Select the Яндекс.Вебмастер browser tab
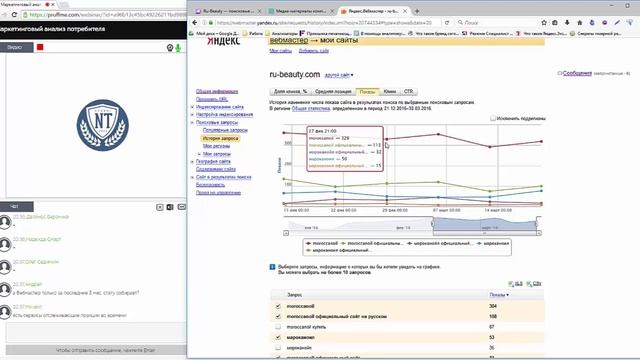 (373, 11)
